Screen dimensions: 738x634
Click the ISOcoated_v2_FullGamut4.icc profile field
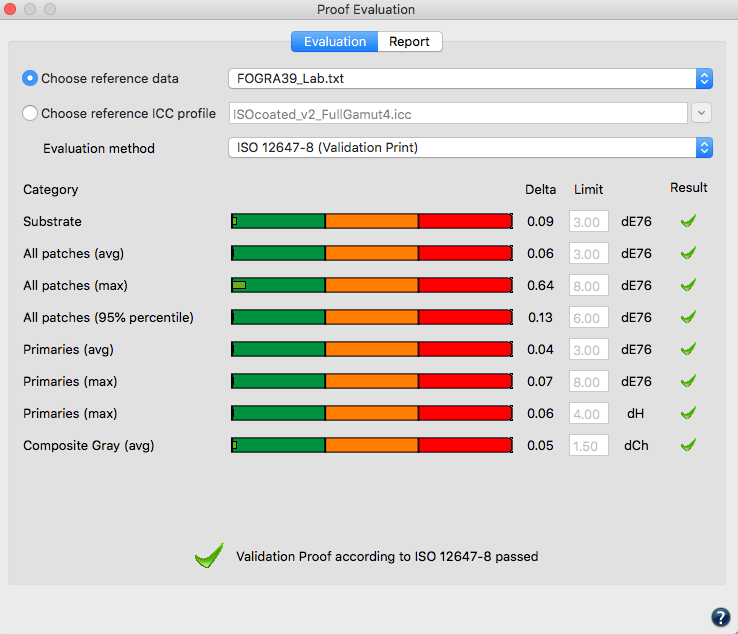point(458,113)
